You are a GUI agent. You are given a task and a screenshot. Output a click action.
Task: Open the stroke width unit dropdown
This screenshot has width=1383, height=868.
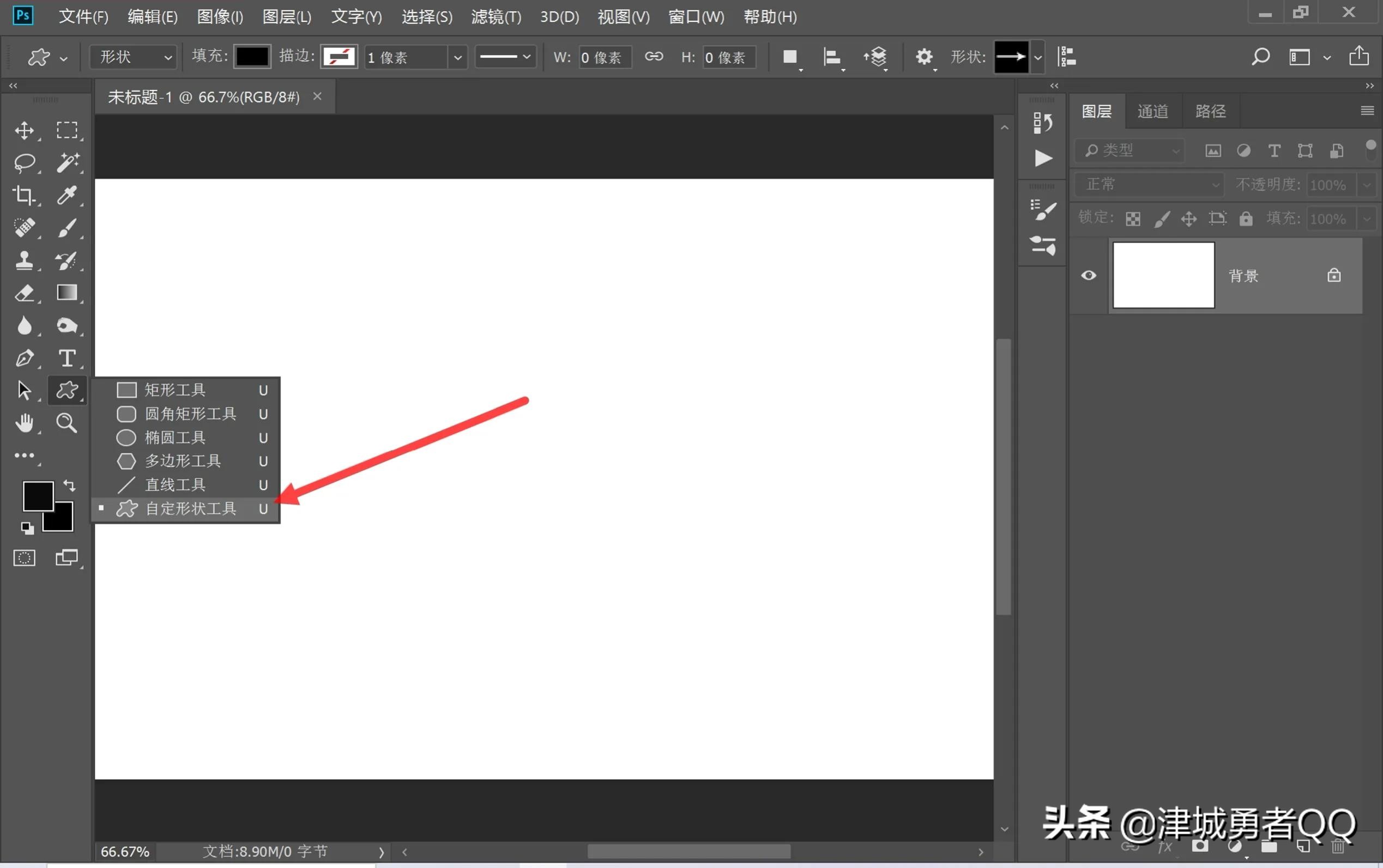[x=458, y=57]
